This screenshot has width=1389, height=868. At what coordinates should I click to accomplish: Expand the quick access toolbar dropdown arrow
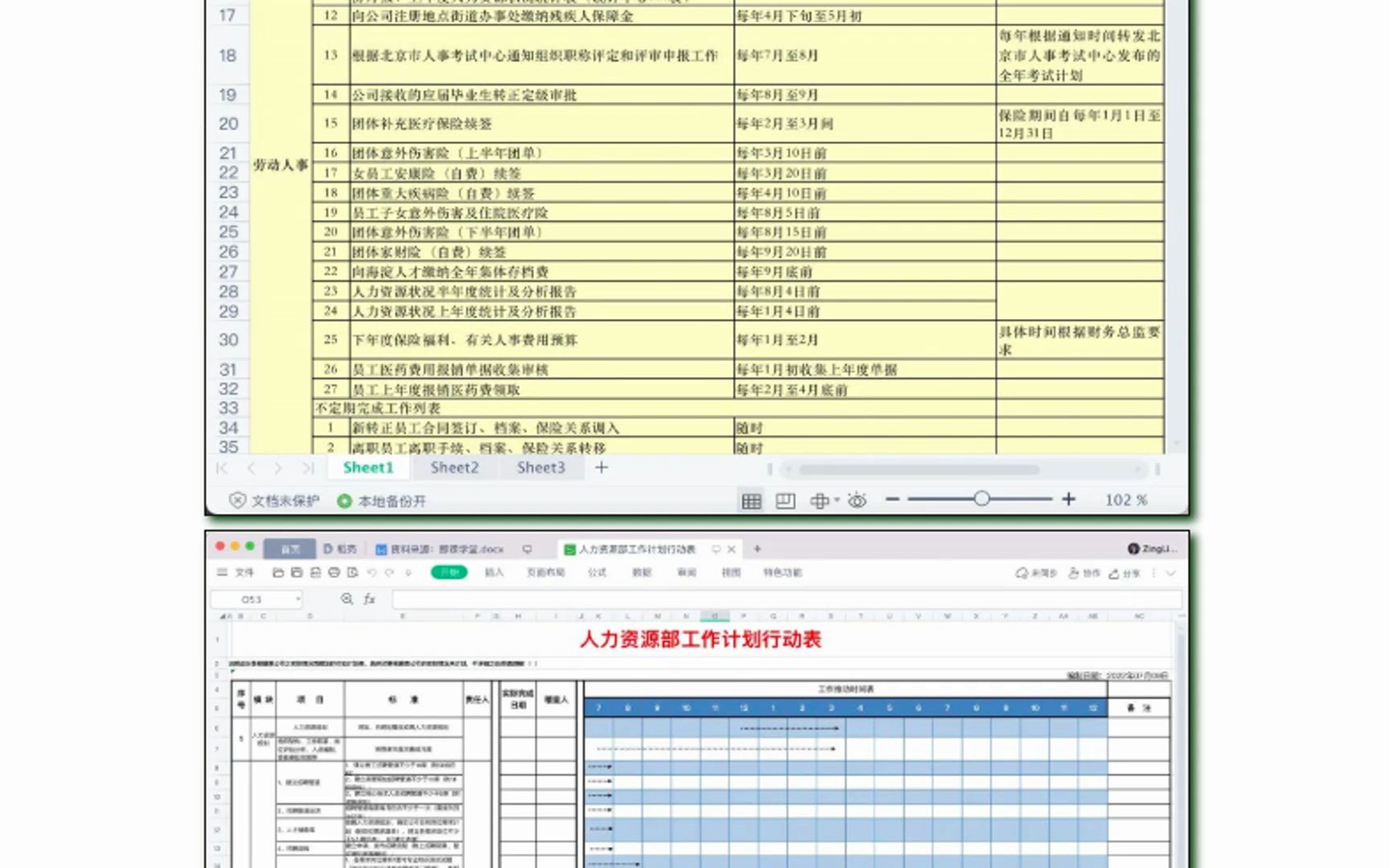(408, 573)
